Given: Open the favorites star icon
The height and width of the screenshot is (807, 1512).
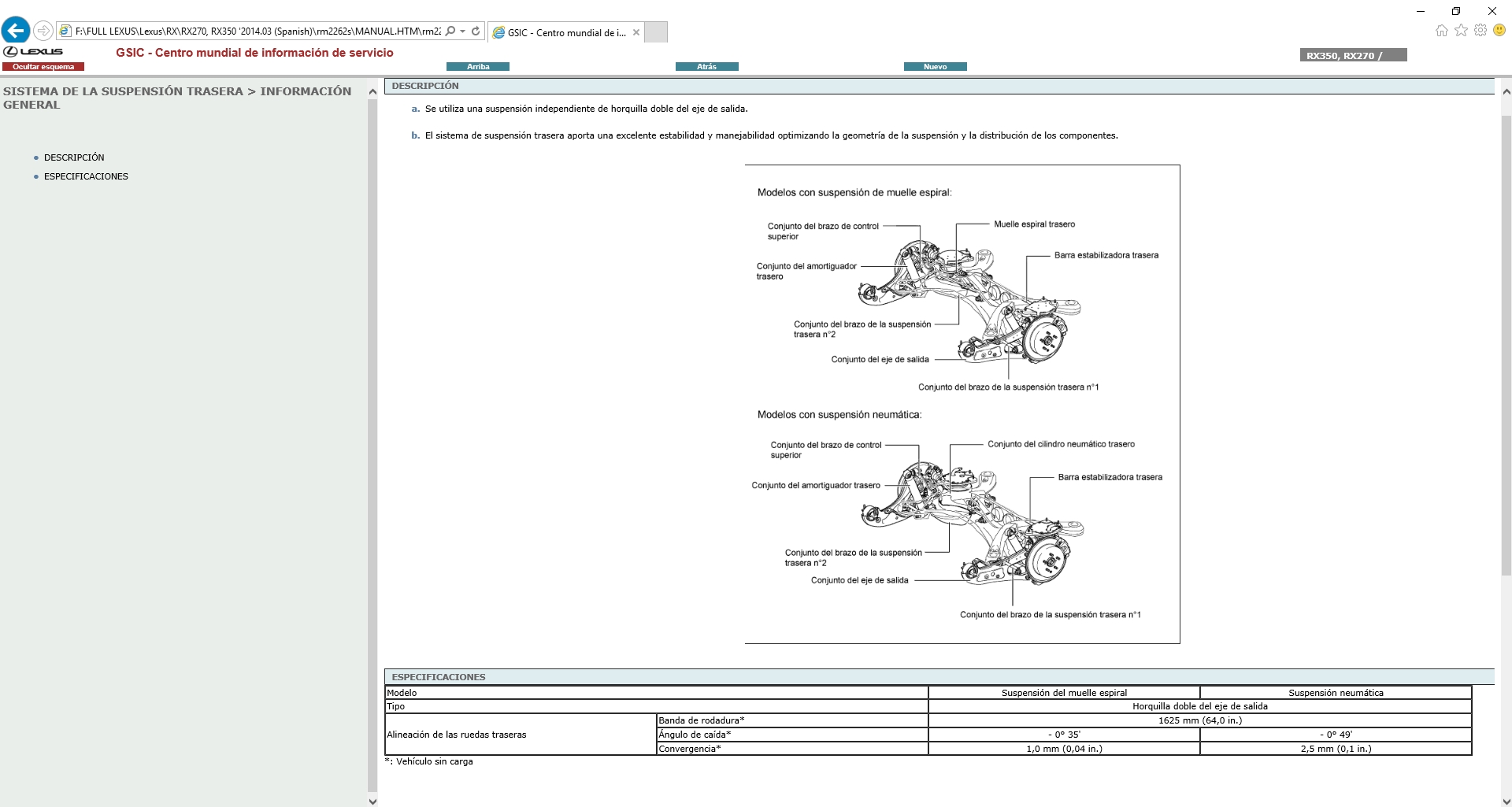Looking at the screenshot, I should [1462, 30].
